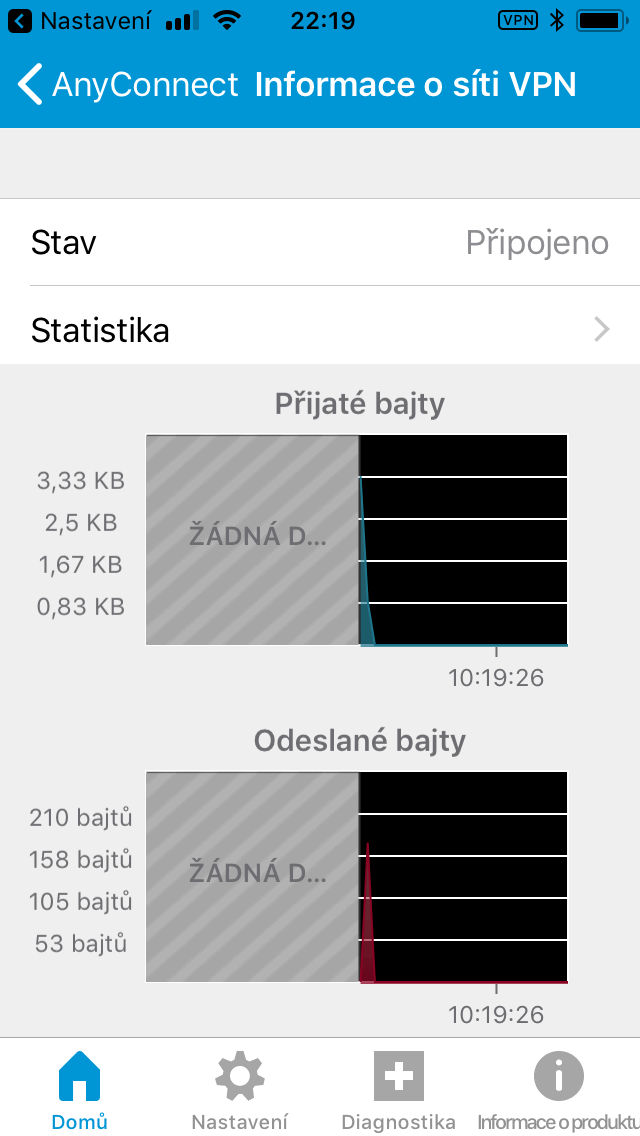640x1136 pixels.
Task: Open the Nastavení gear icon
Action: pyautogui.click(x=240, y=1077)
